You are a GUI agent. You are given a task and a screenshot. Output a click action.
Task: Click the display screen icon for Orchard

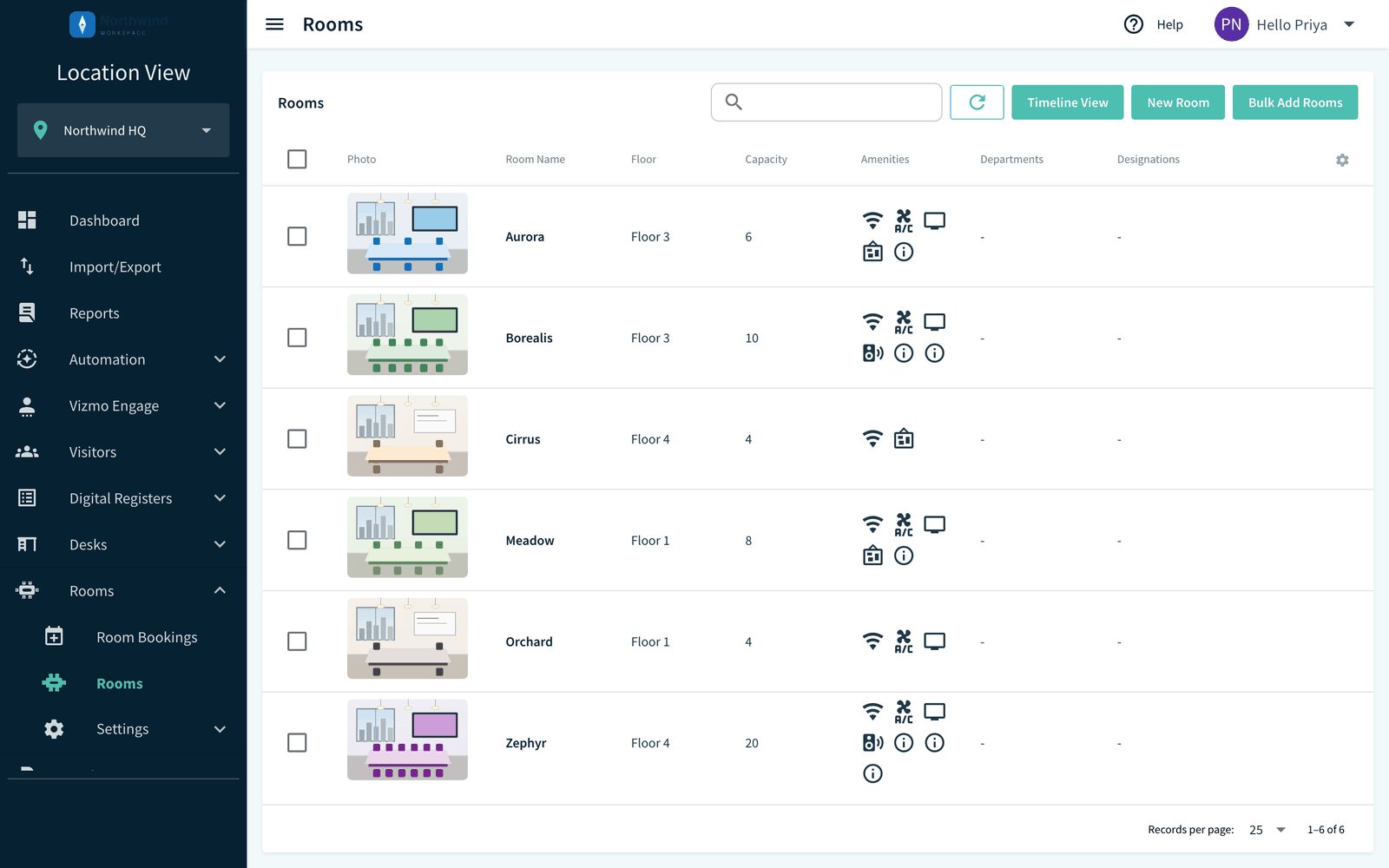(x=934, y=641)
